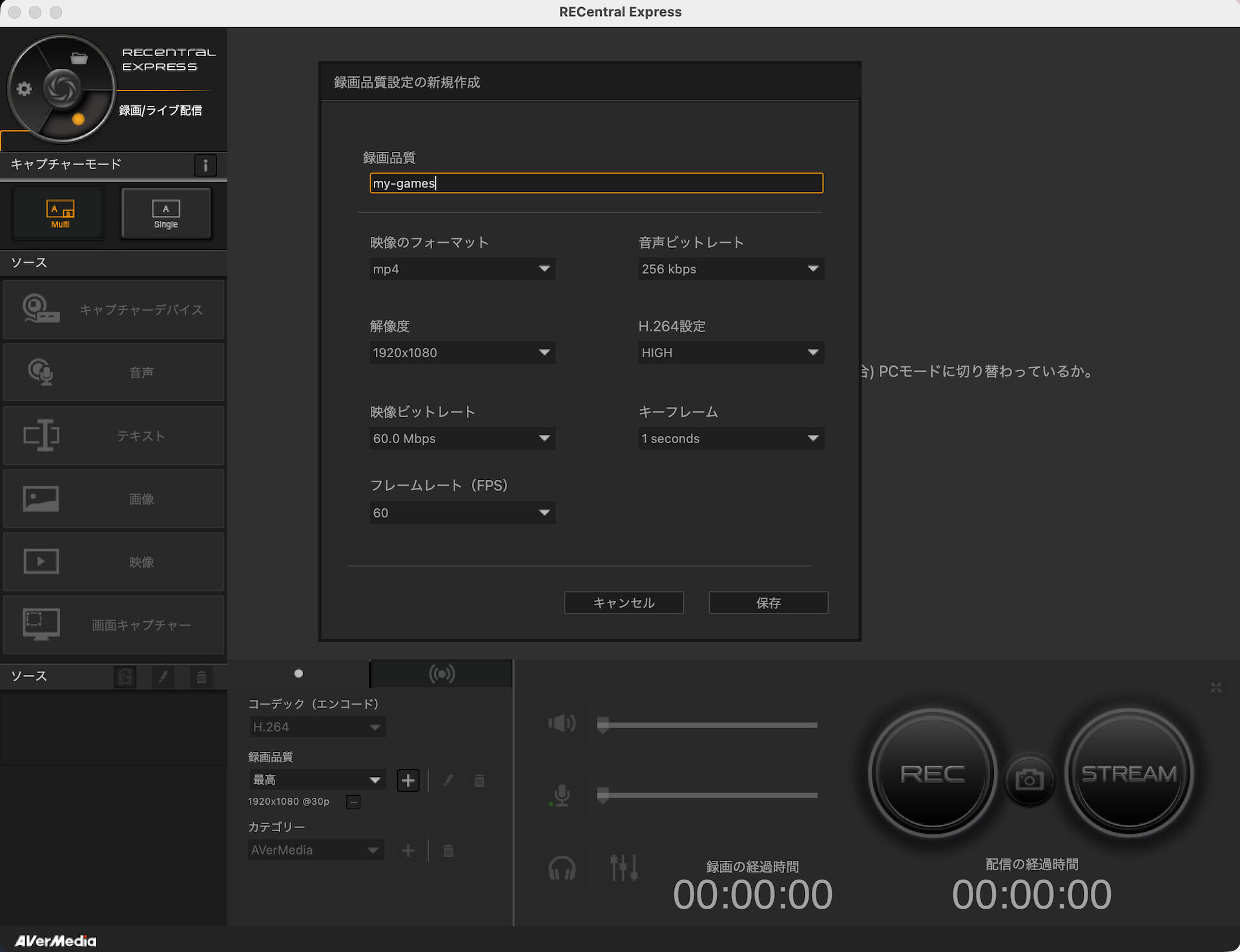Click the round STREAM button
Viewport: 1240px width, 952px height.
[1129, 773]
